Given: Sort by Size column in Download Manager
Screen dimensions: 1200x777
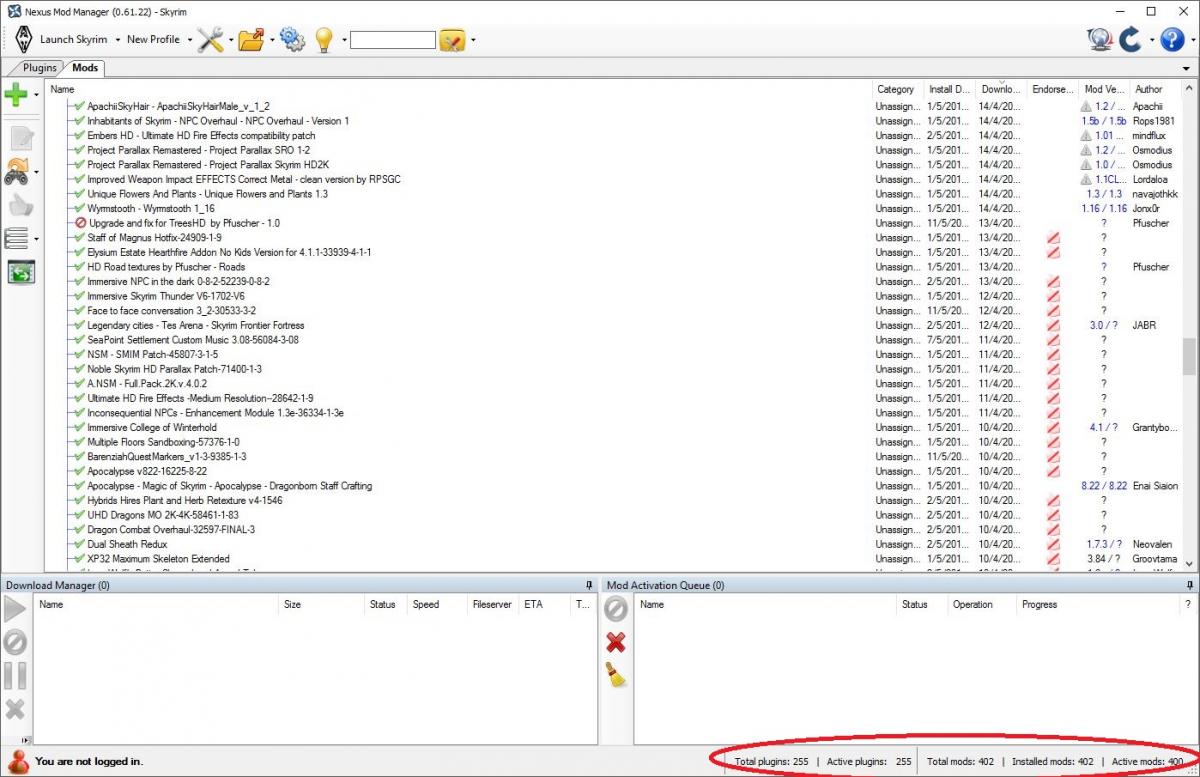Looking at the screenshot, I should (322, 604).
